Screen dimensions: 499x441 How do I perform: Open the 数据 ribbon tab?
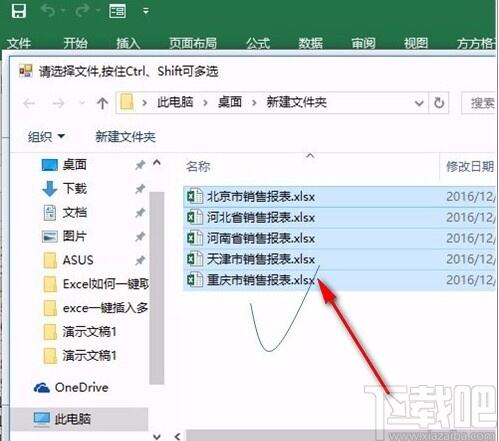pyautogui.click(x=310, y=43)
